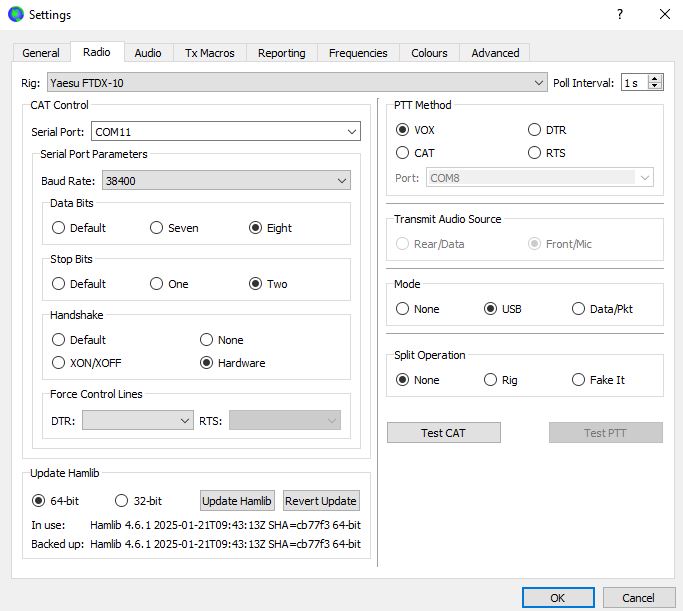Choose One stop bit radio button
This screenshot has width=683, height=611.
tap(157, 284)
